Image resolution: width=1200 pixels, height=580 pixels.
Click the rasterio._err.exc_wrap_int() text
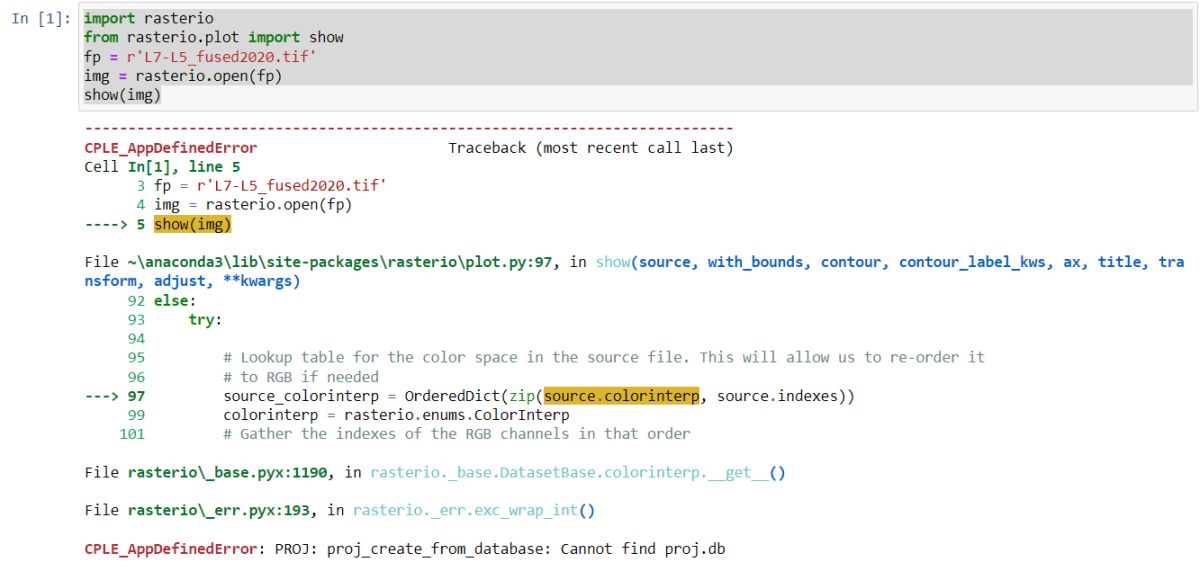pyautogui.click(x=474, y=510)
